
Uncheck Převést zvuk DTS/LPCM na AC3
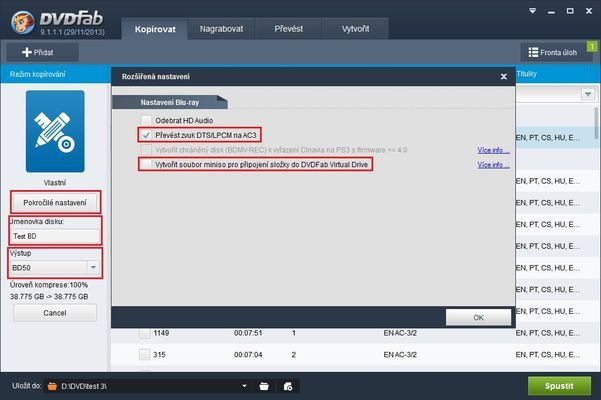(x=146, y=135)
